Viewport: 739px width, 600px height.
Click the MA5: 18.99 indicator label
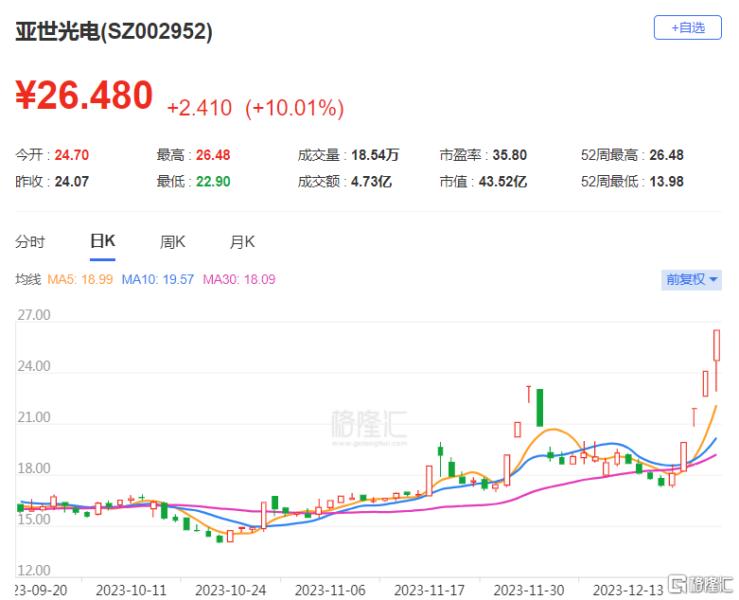(80, 279)
